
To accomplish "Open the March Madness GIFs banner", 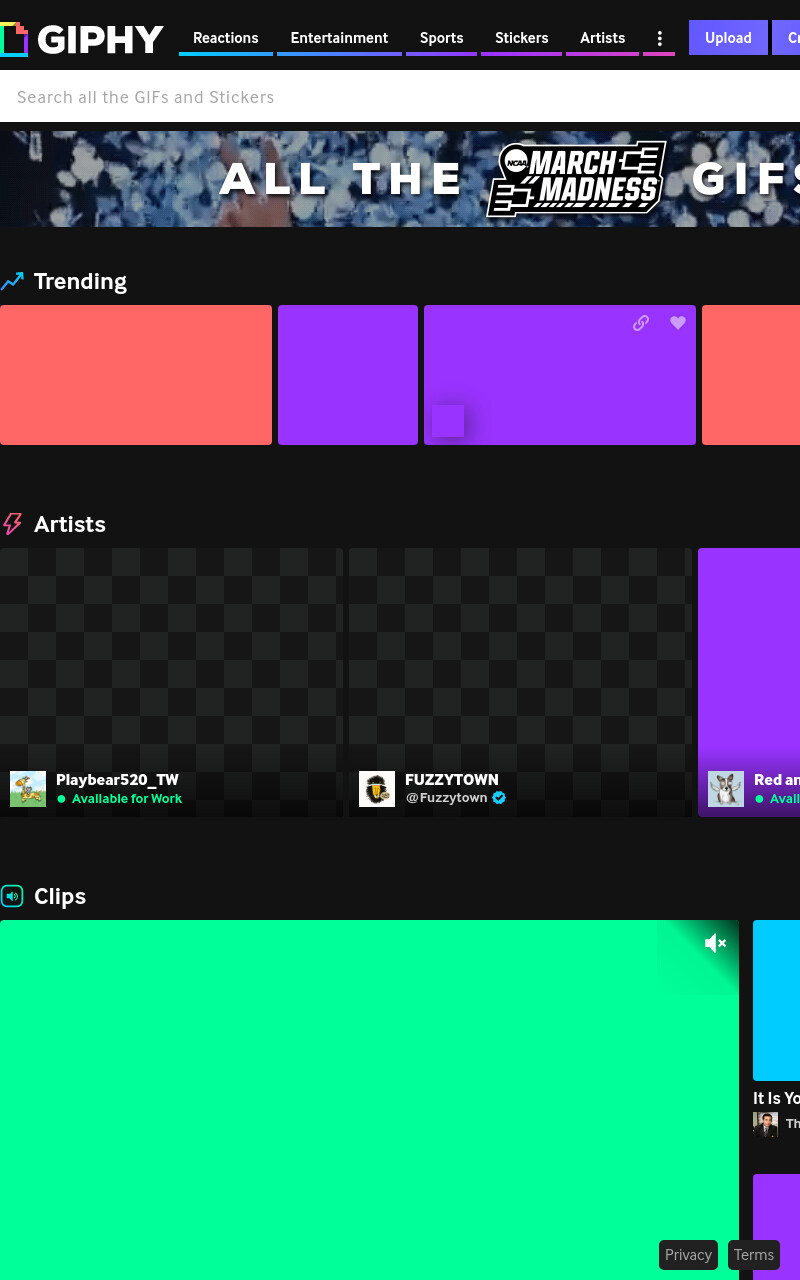I will tap(400, 179).
